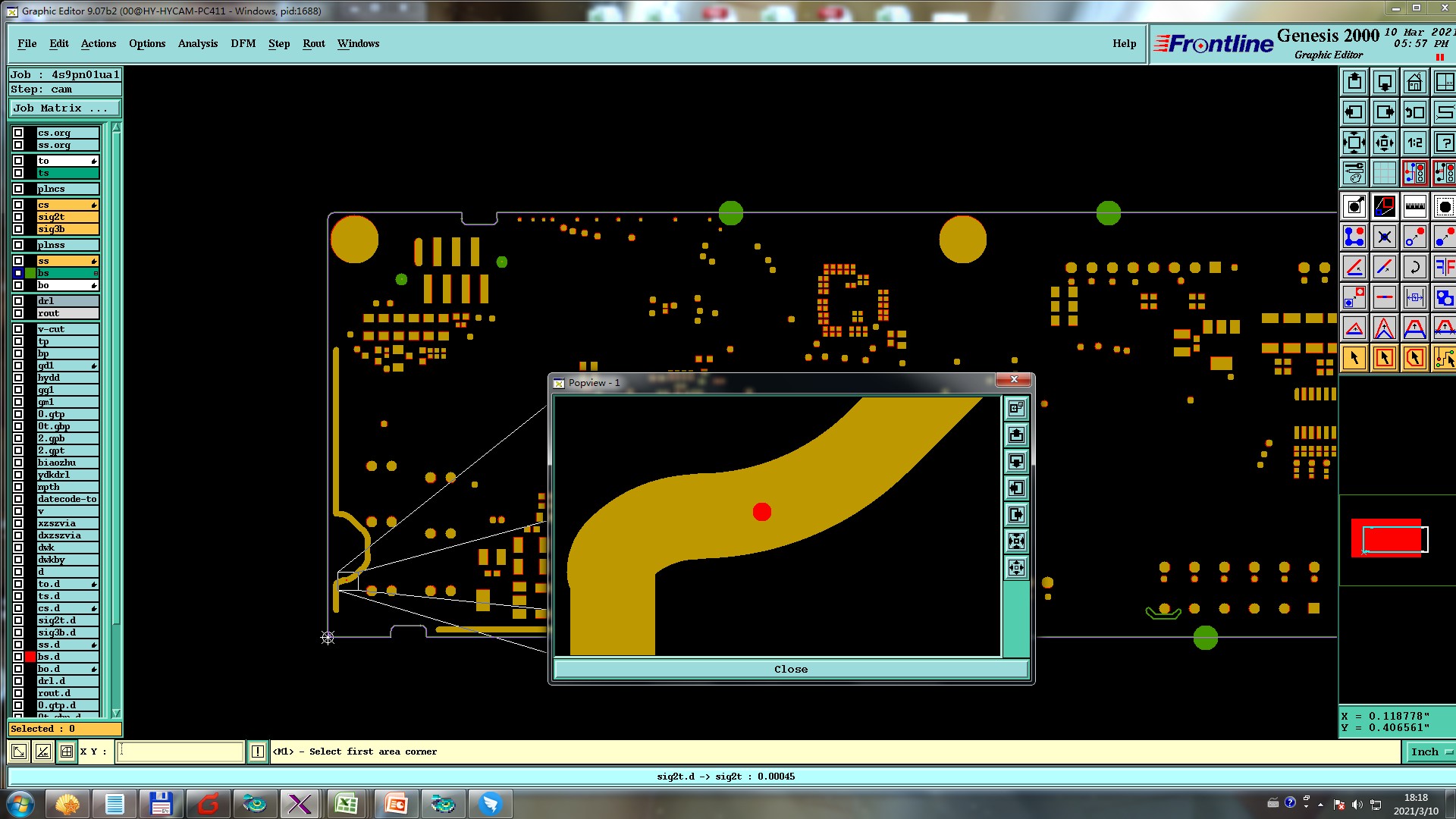
Task: Toggle the drl layer checkbox
Action: click(x=18, y=301)
